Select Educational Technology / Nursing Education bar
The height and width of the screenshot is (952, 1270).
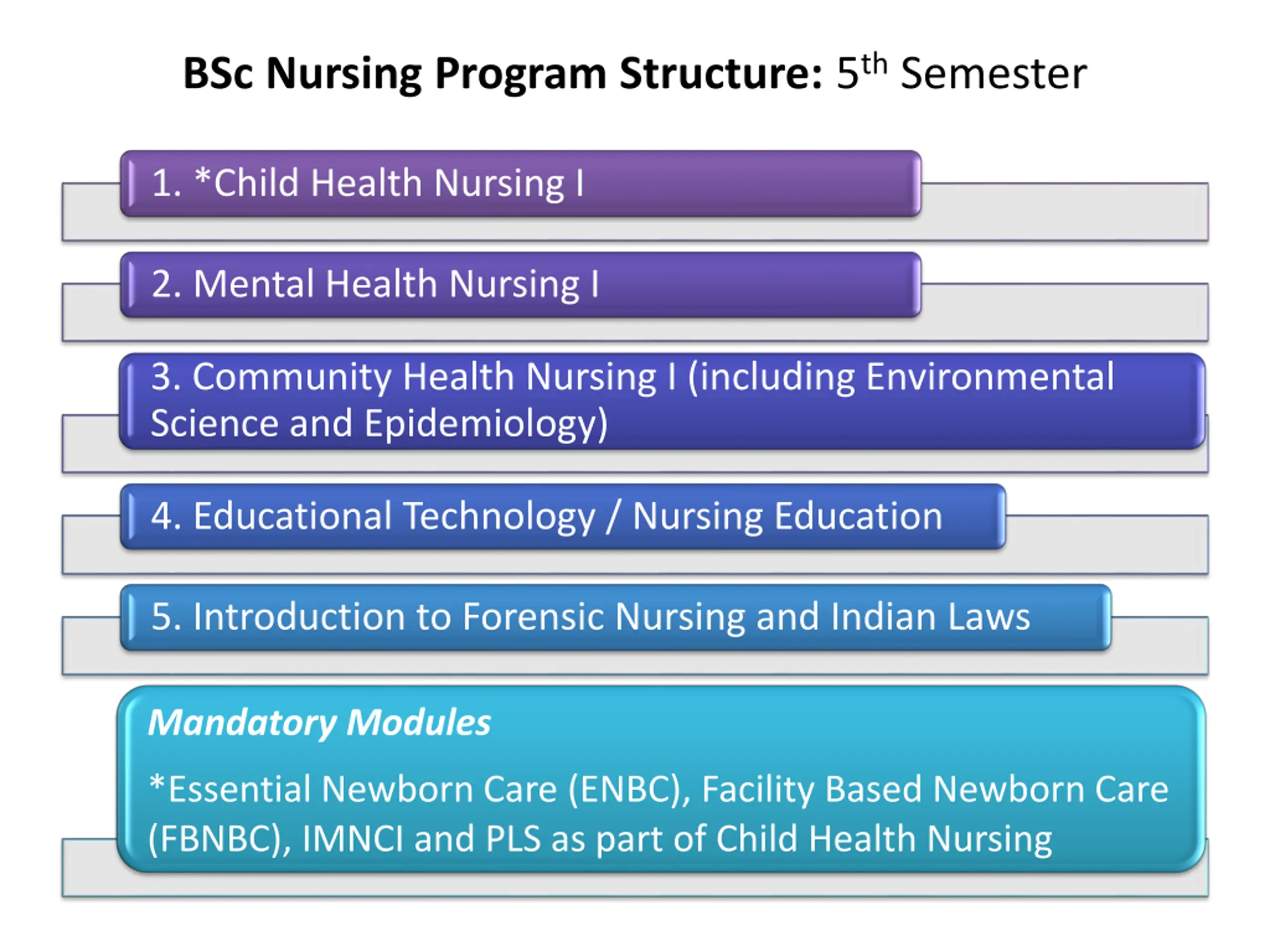click(563, 516)
